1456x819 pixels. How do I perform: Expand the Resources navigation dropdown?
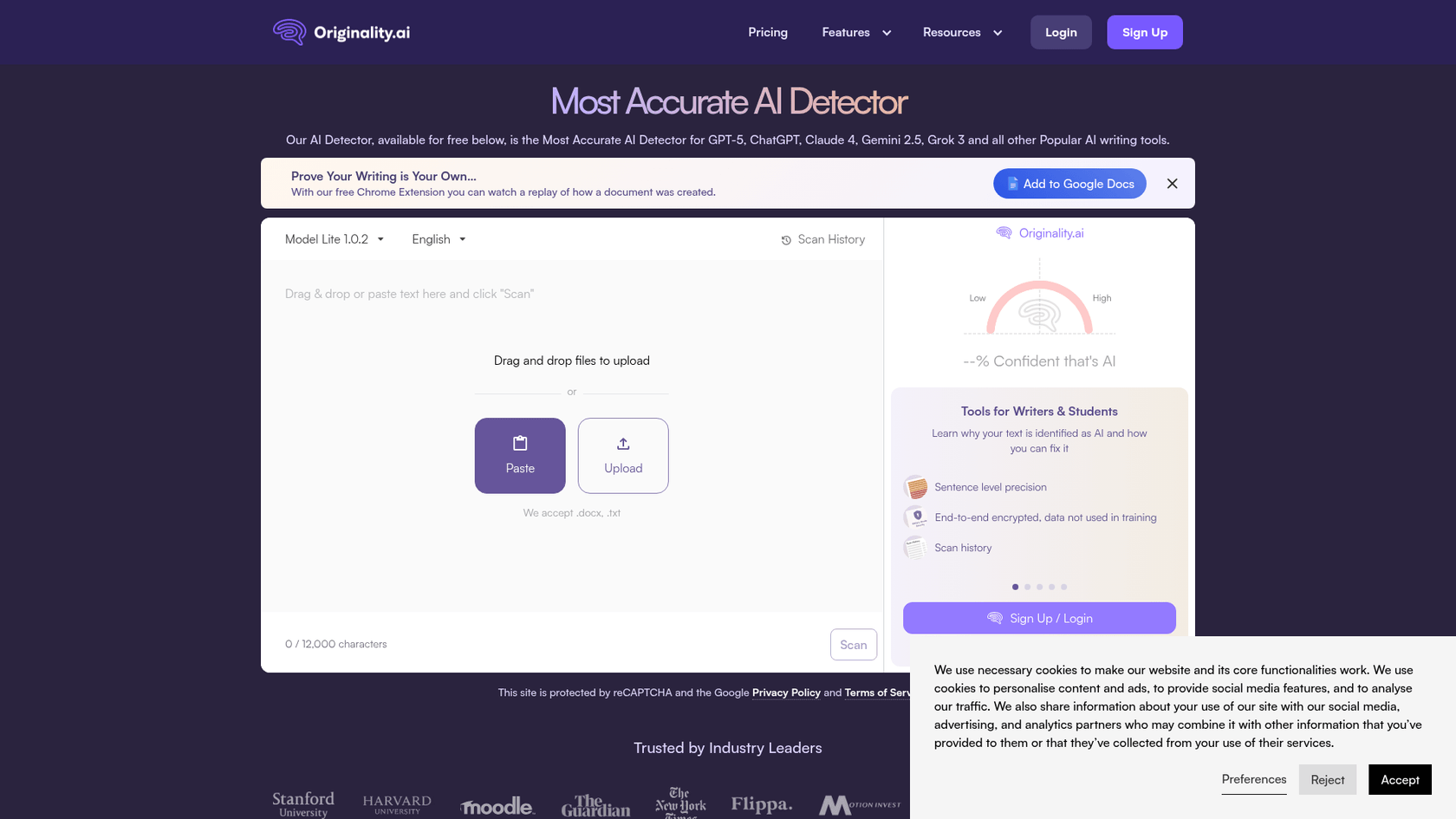tap(962, 32)
